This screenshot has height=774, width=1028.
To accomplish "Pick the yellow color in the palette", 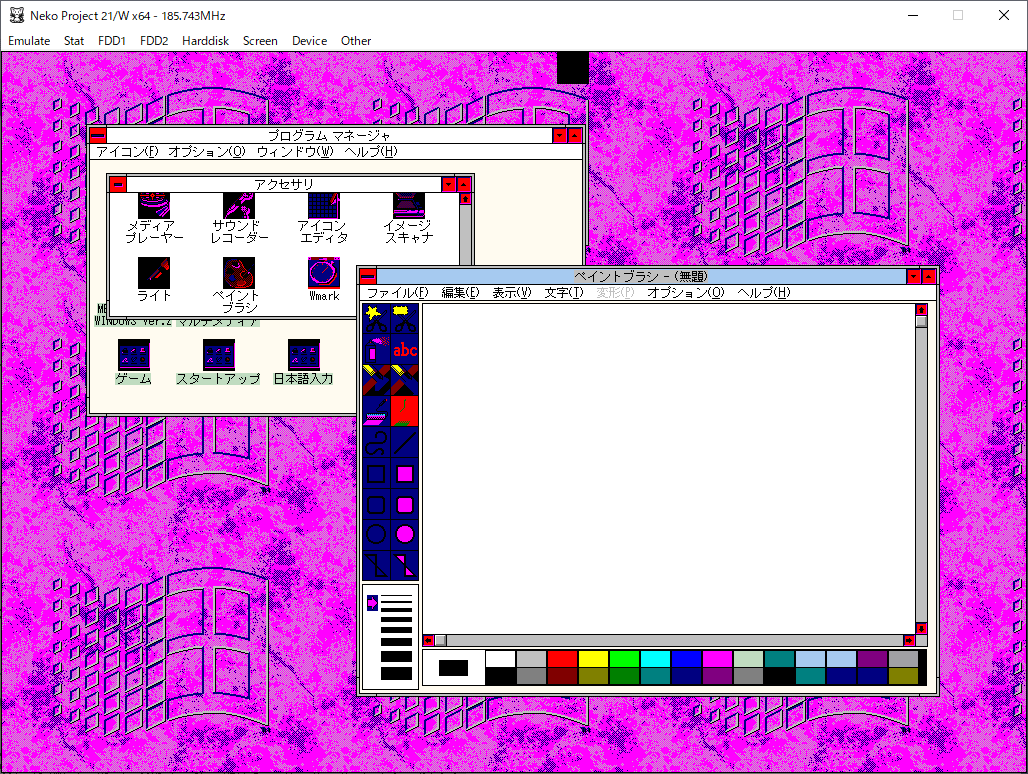I will pos(593,659).
